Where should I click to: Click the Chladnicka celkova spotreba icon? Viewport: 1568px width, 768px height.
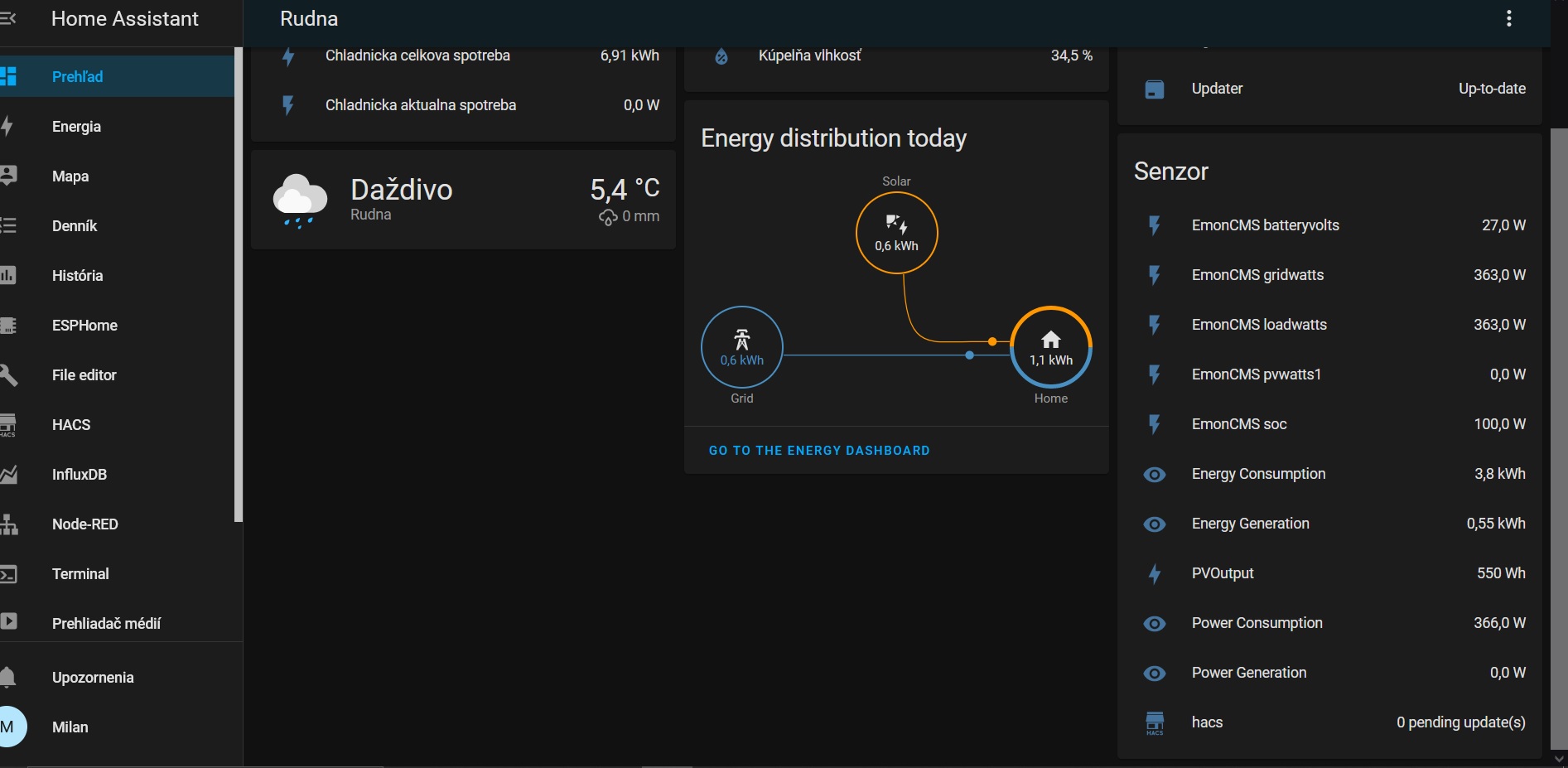pos(288,56)
